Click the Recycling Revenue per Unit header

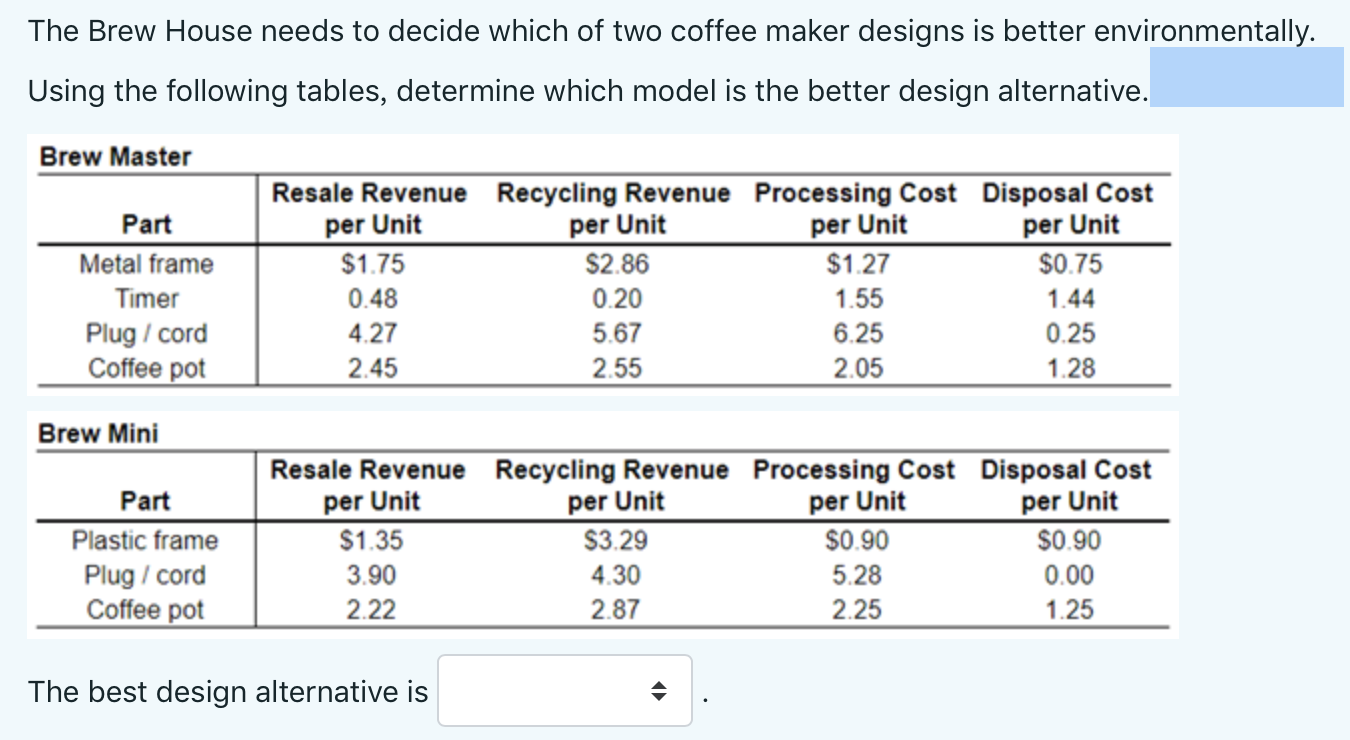(613, 208)
